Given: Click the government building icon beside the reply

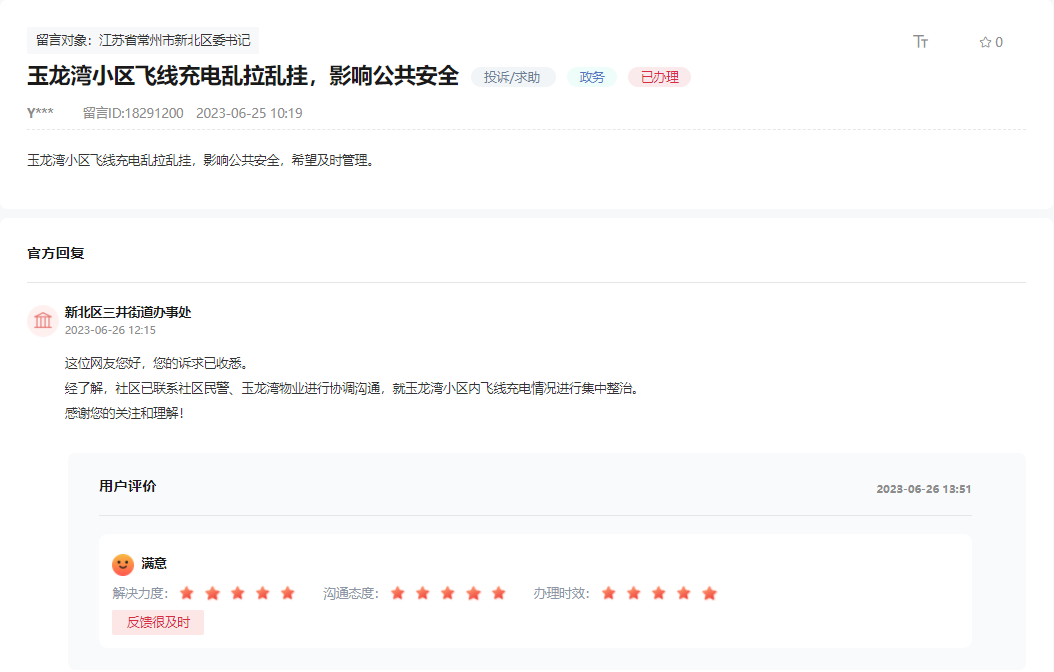Looking at the screenshot, I should [x=42, y=320].
